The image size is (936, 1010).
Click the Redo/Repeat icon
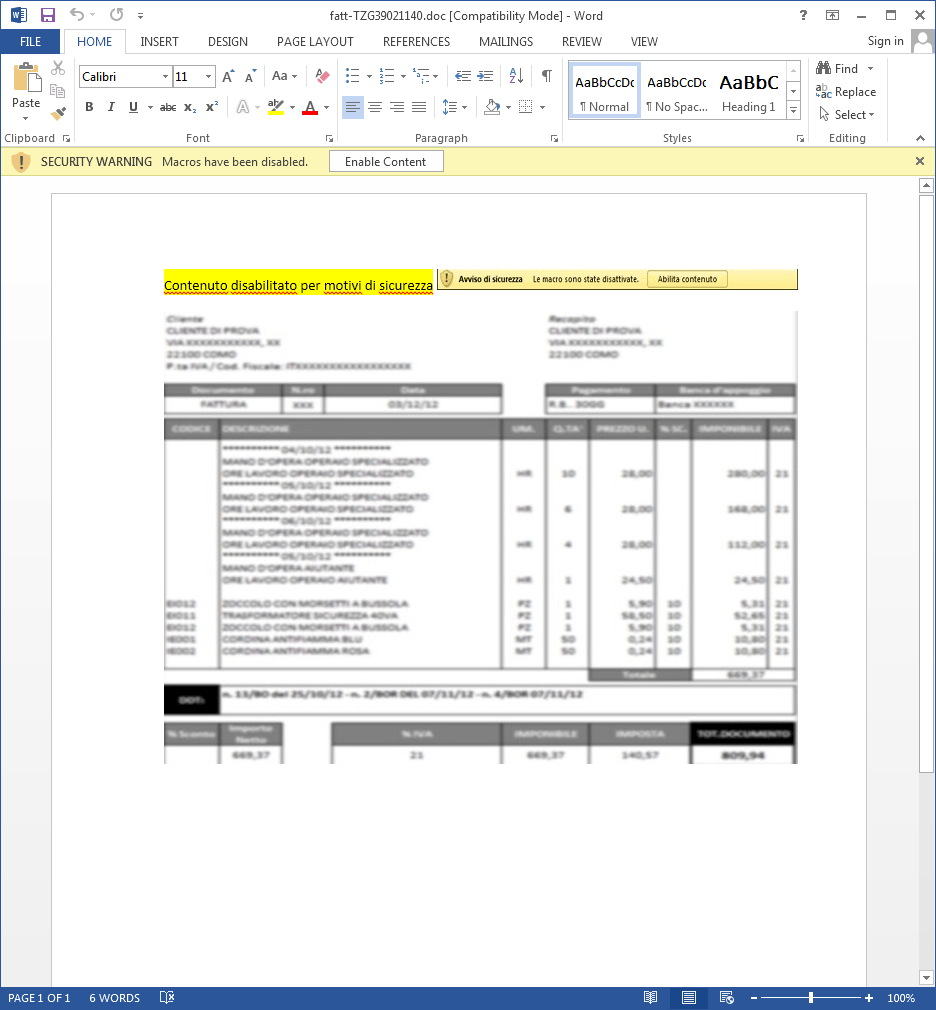[117, 15]
